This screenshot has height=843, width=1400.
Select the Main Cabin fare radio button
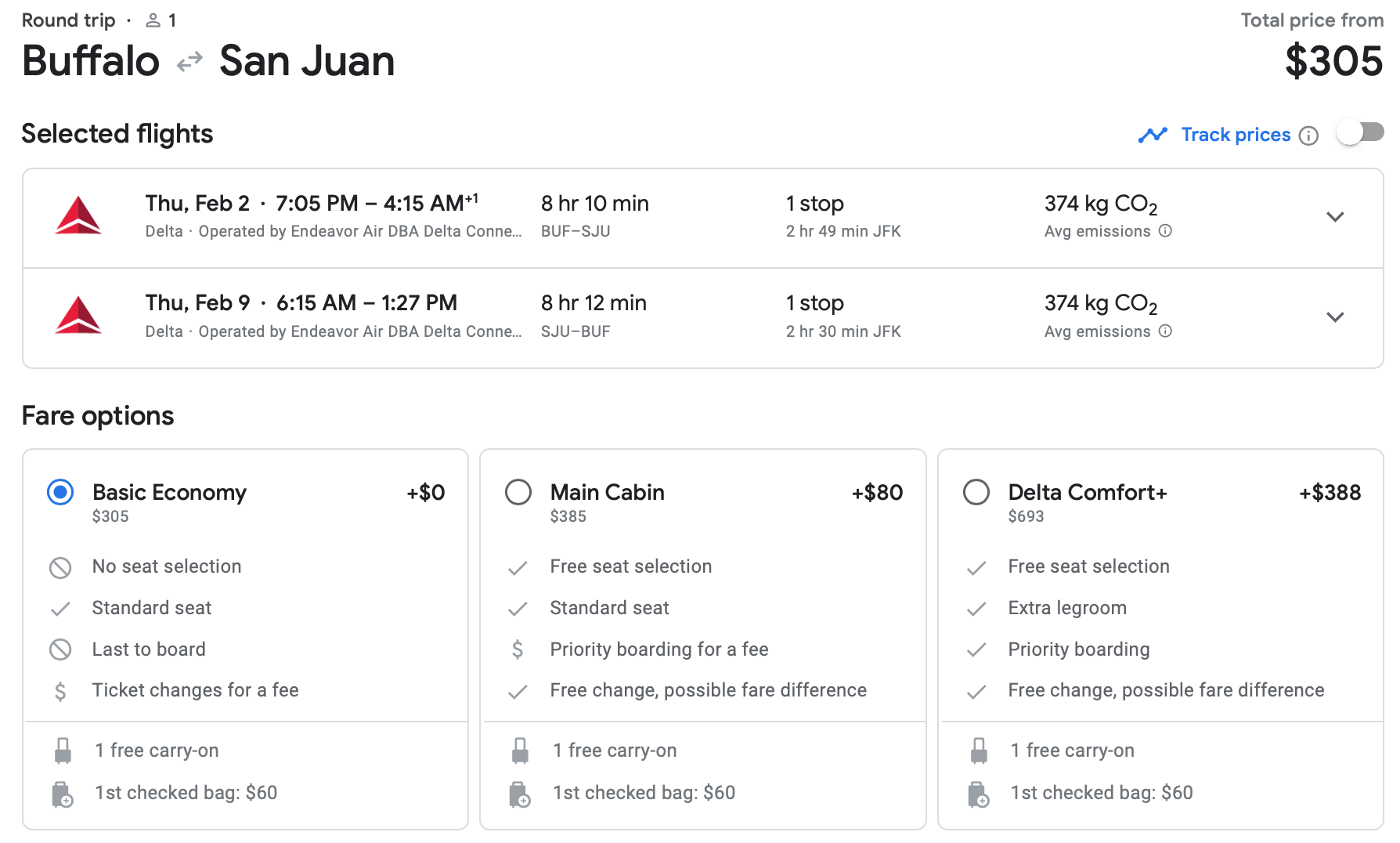518,492
